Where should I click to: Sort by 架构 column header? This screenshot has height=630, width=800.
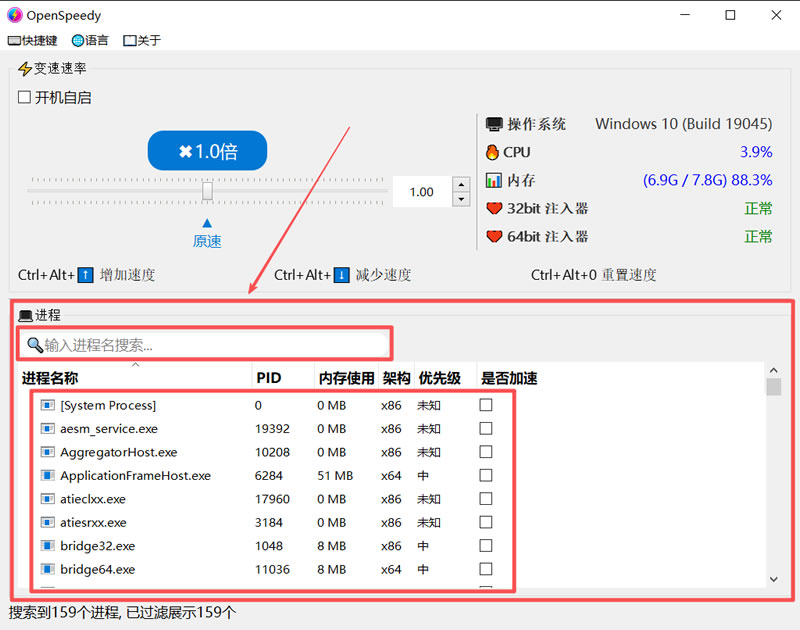[x=396, y=378]
